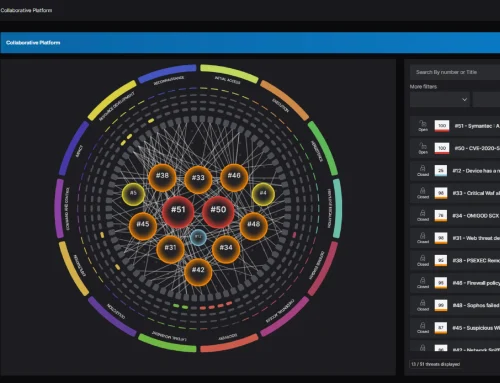Open the first More filters dropdown

[x=440, y=99]
